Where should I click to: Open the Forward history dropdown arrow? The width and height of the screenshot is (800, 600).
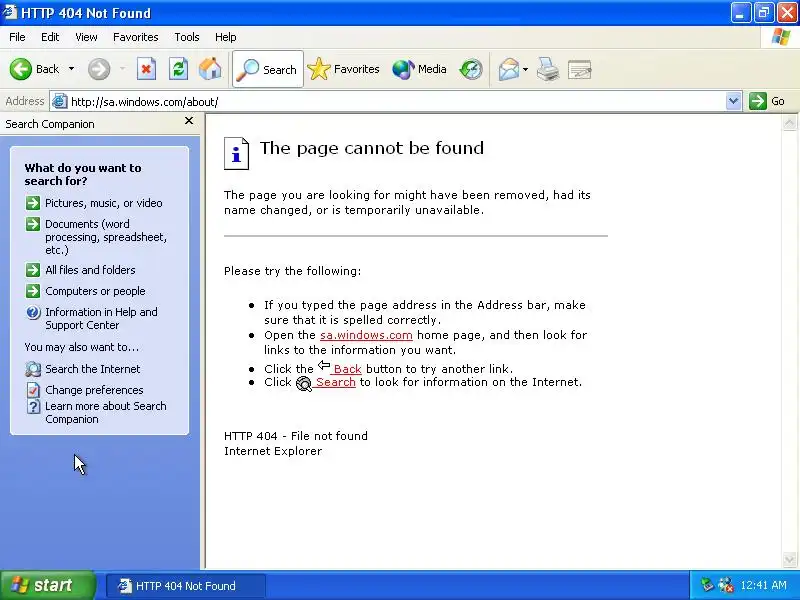point(122,69)
